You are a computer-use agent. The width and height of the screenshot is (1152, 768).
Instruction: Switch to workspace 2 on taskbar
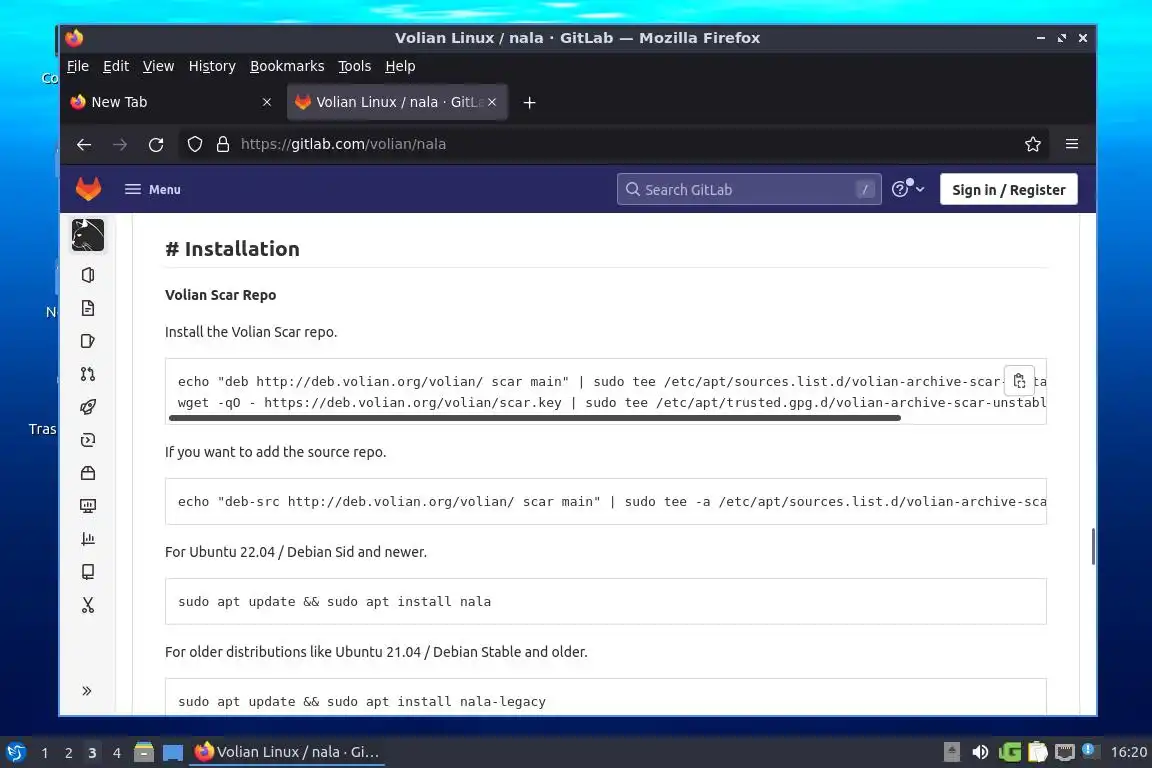click(68, 753)
